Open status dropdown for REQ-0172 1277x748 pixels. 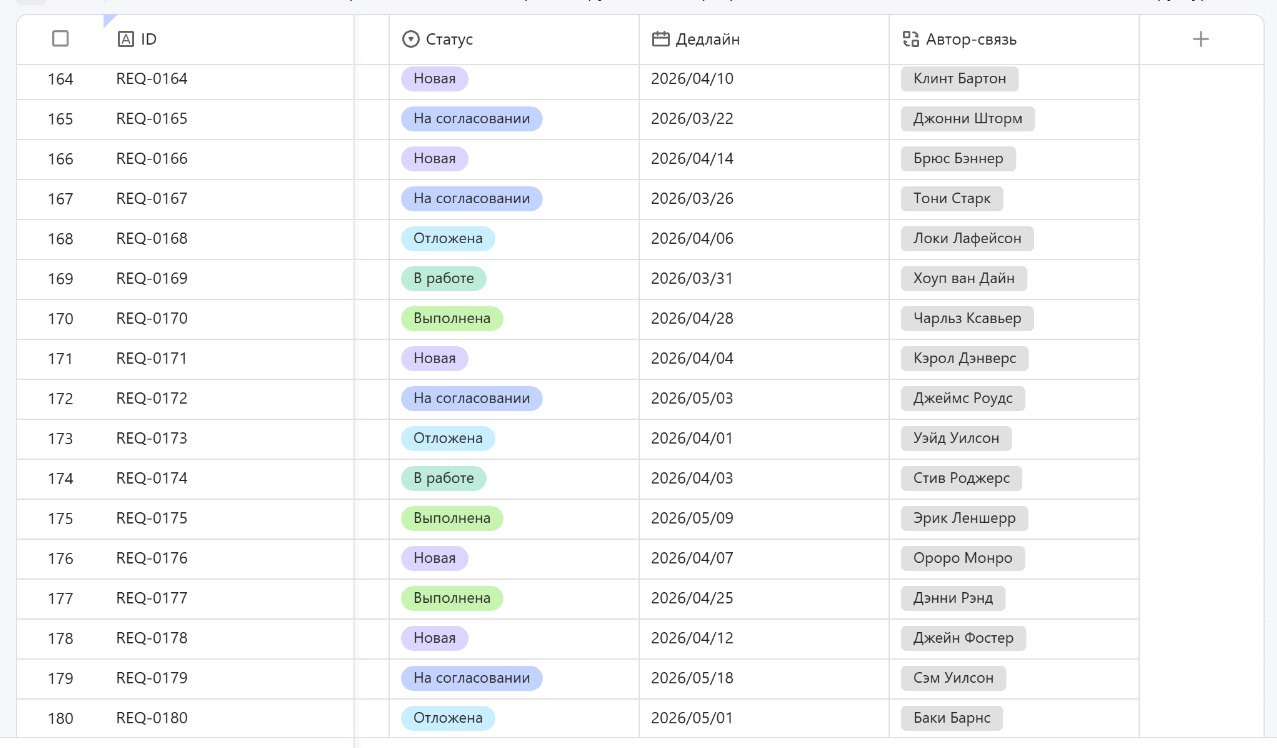472,399
